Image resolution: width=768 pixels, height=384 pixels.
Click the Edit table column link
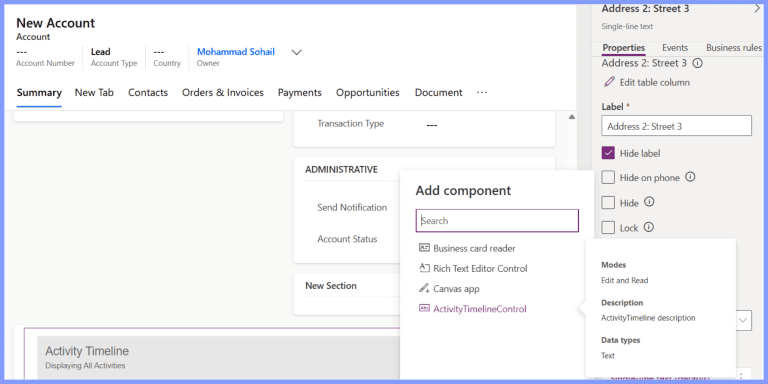tap(654, 82)
